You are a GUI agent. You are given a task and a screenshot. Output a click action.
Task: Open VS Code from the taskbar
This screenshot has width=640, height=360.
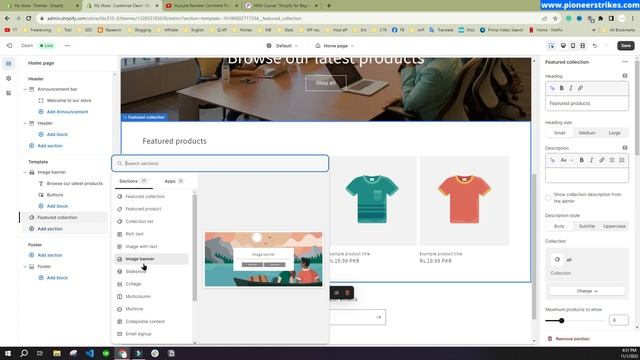90,353
